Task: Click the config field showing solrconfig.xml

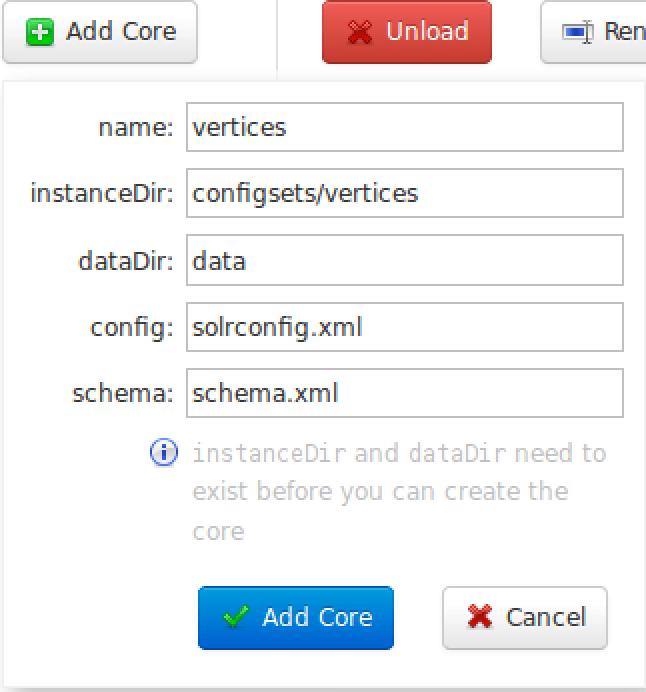Action: pyautogui.click(x=404, y=327)
